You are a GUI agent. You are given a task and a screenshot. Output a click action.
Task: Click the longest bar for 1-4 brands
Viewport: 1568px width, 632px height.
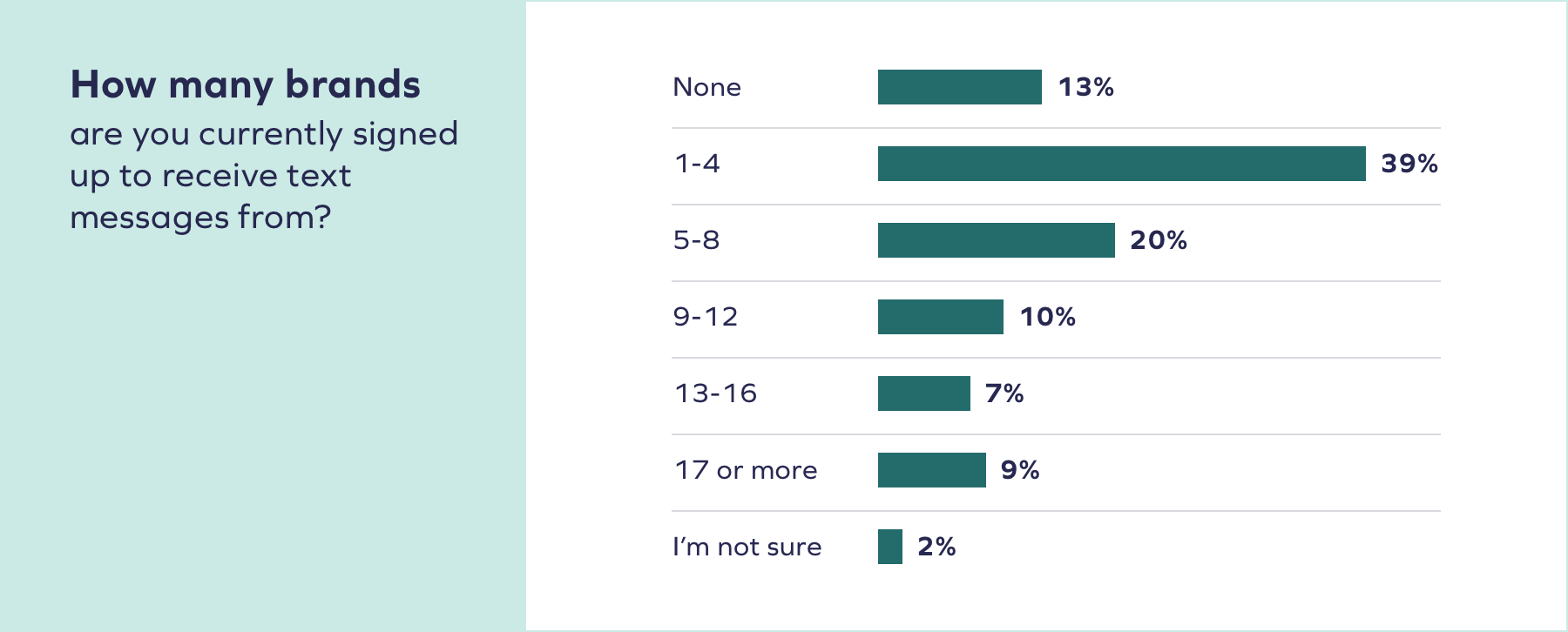tap(1121, 164)
